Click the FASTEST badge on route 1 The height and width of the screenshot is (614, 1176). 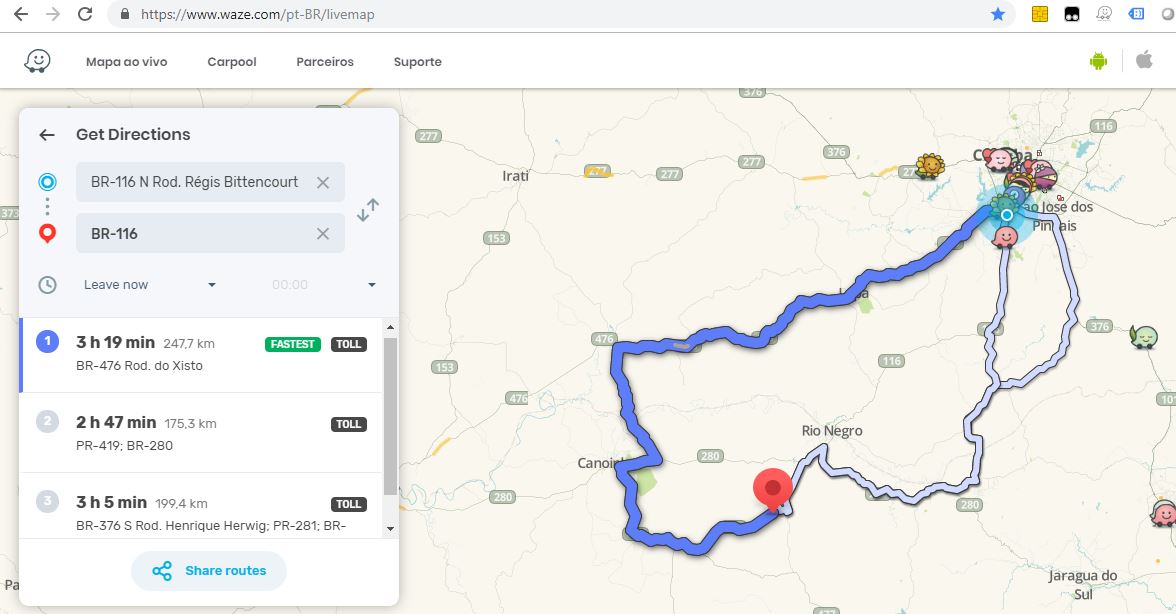pos(292,344)
